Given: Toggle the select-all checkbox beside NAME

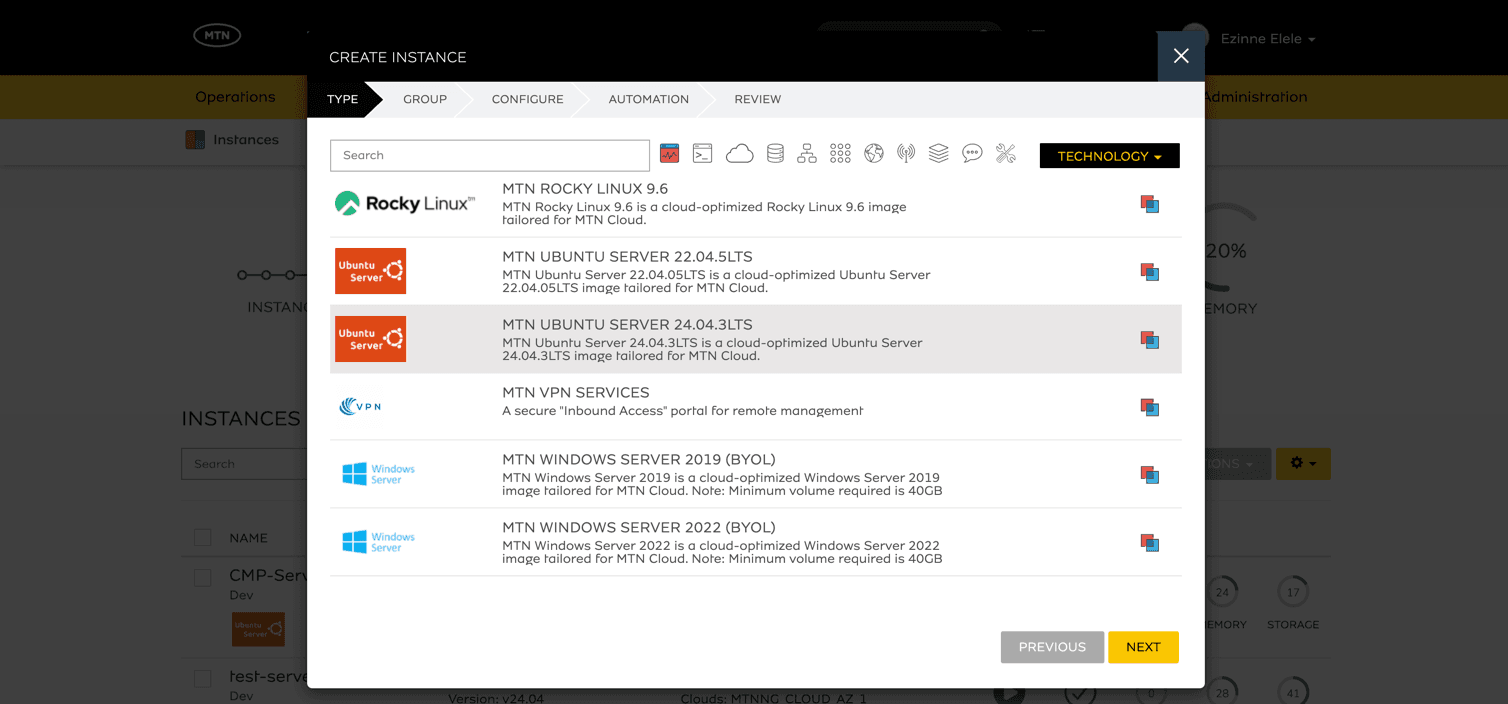Looking at the screenshot, I should click(x=203, y=538).
